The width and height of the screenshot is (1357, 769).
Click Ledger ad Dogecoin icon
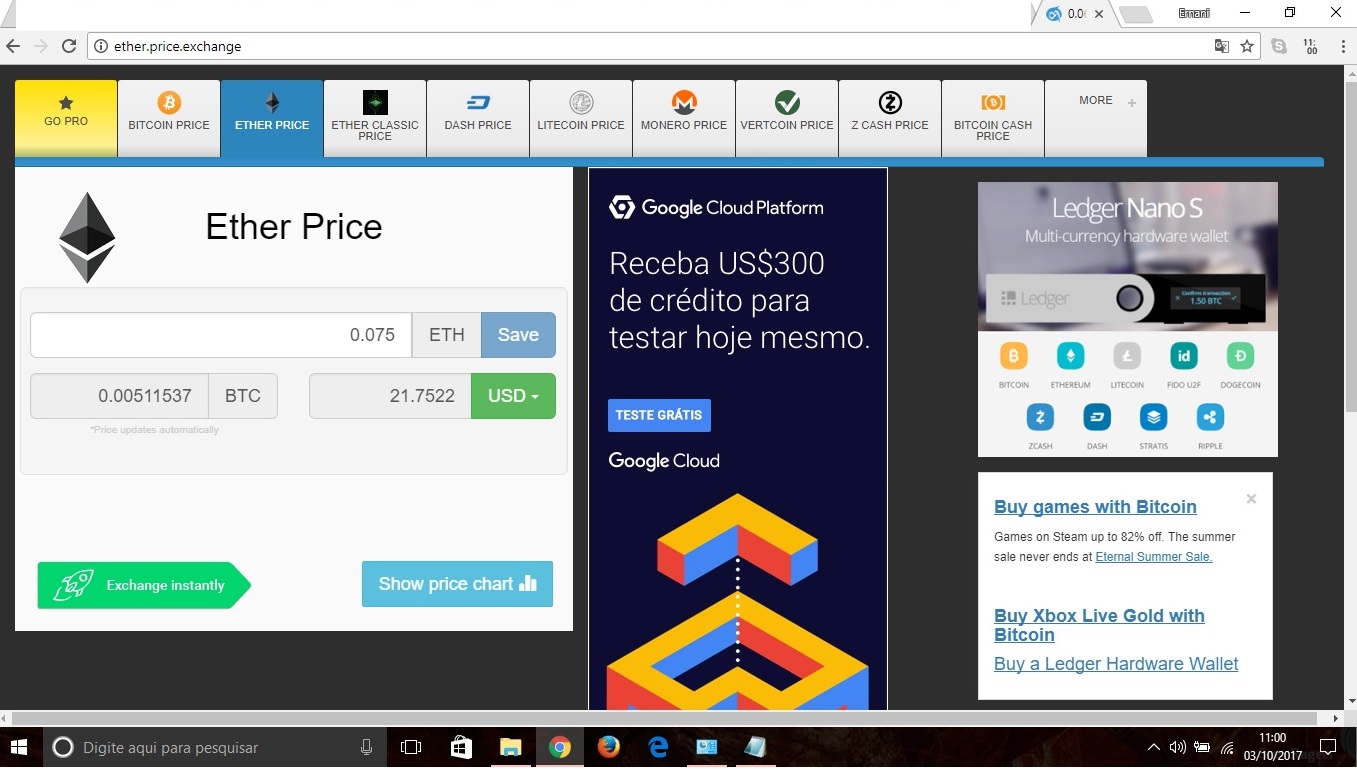(1240, 356)
